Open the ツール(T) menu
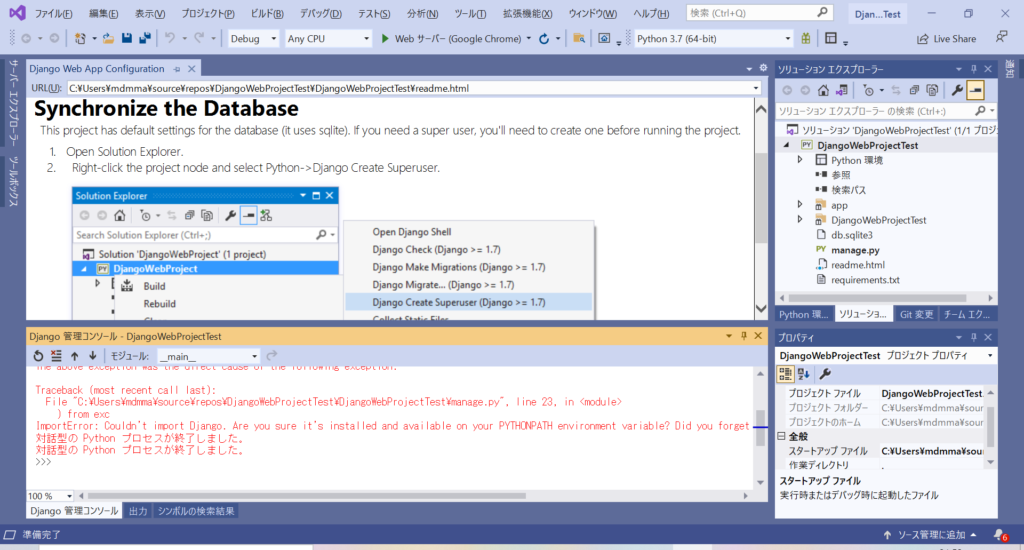The width and height of the screenshot is (1024, 550). (470, 13)
